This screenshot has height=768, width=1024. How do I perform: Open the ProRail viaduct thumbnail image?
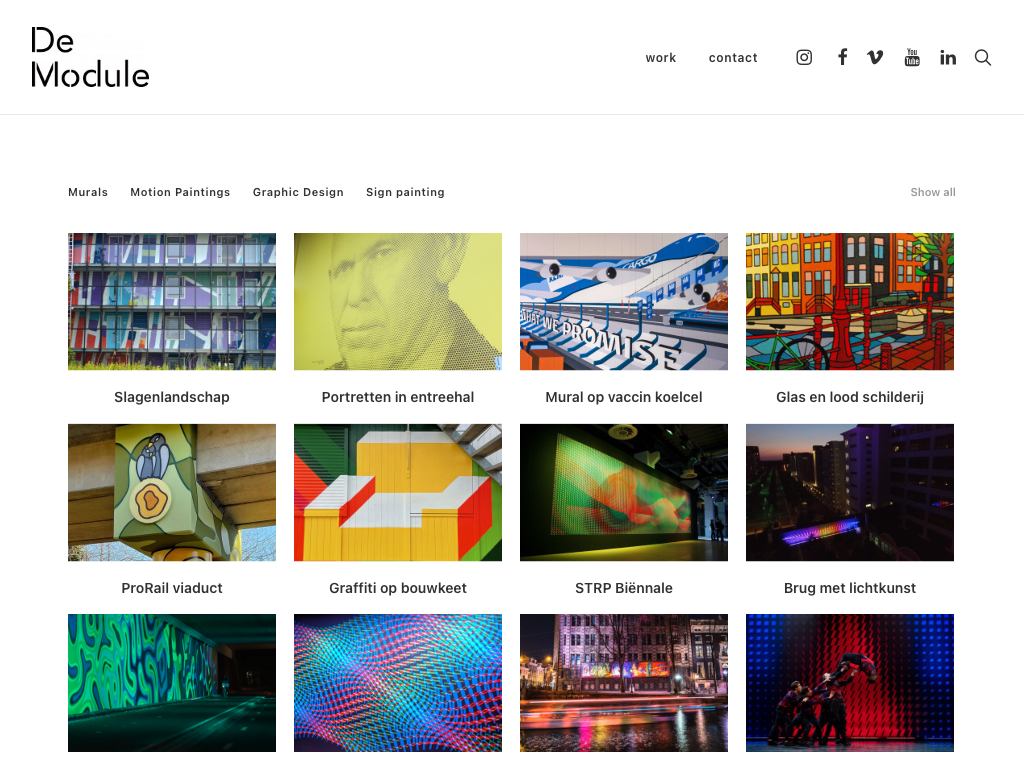tap(172, 492)
